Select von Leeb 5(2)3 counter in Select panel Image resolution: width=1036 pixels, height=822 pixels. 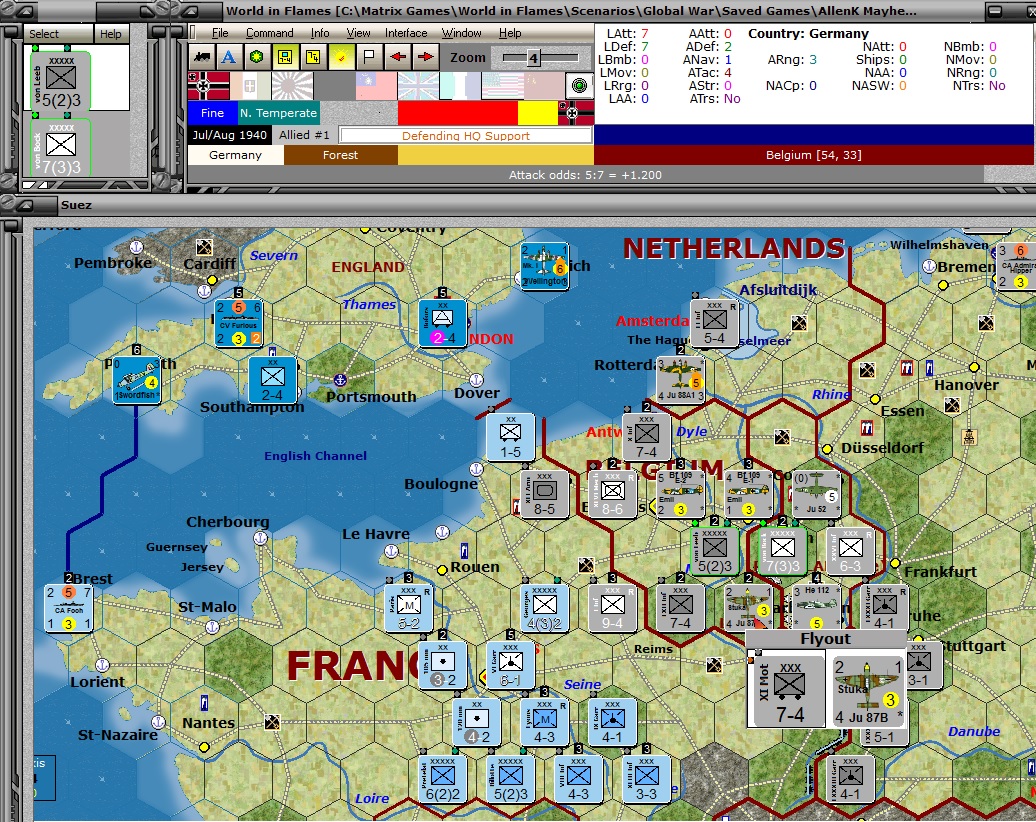click(60, 81)
